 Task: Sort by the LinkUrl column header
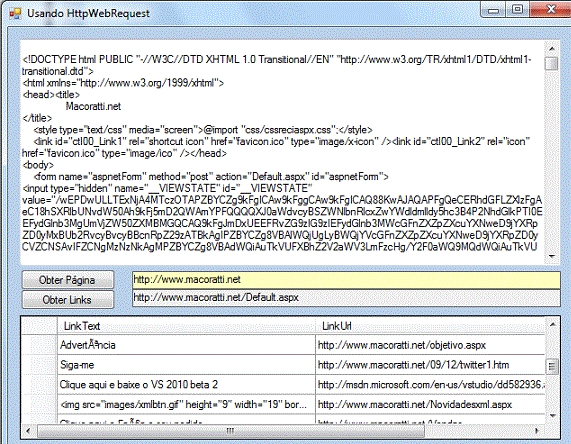(430, 326)
